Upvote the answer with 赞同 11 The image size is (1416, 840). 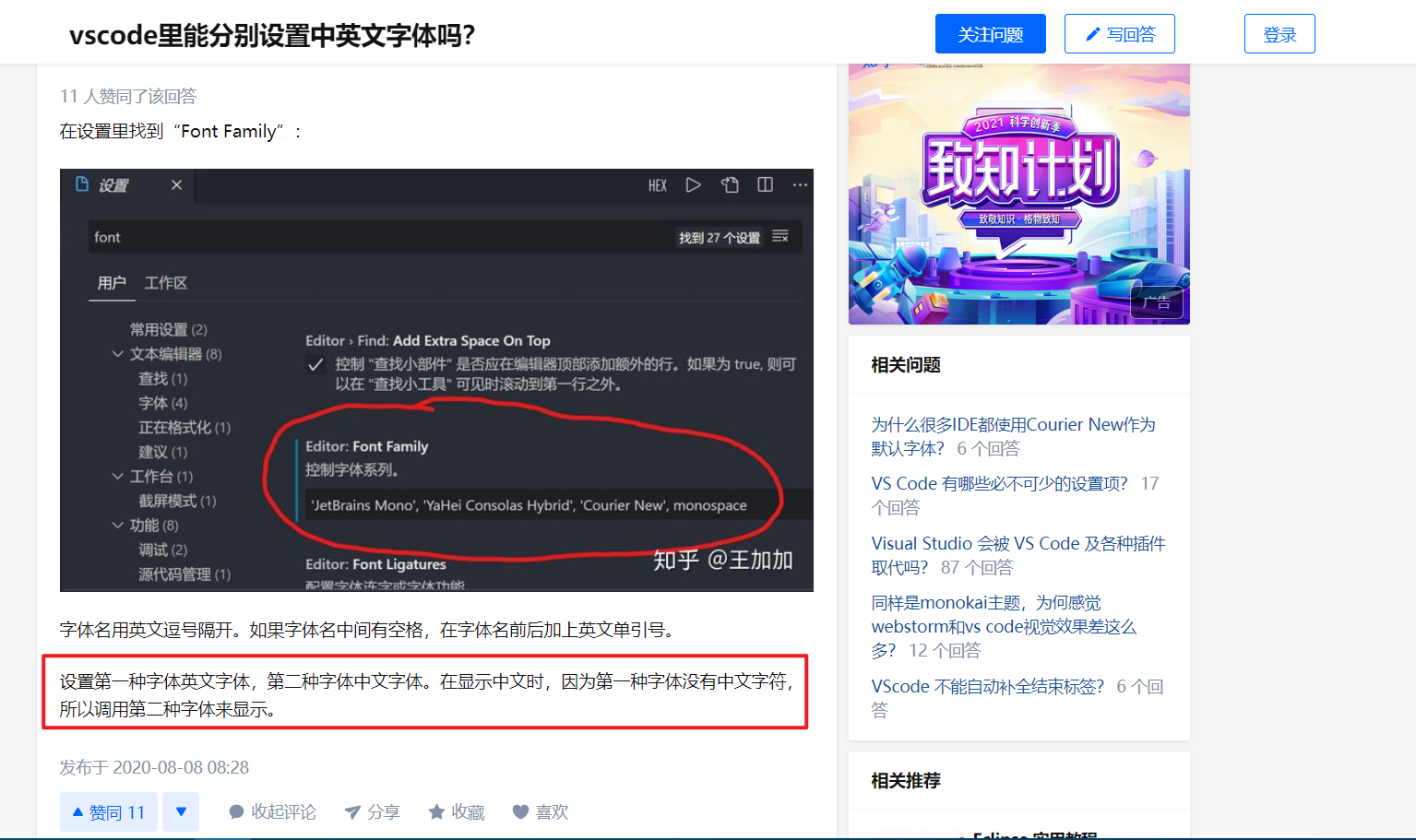[109, 812]
